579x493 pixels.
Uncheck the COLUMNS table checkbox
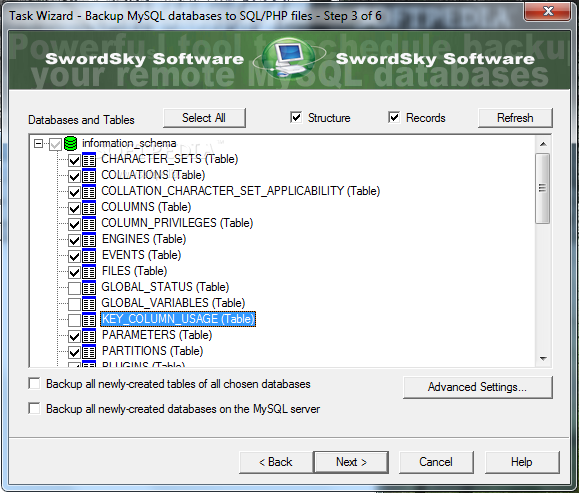click(74, 208)
